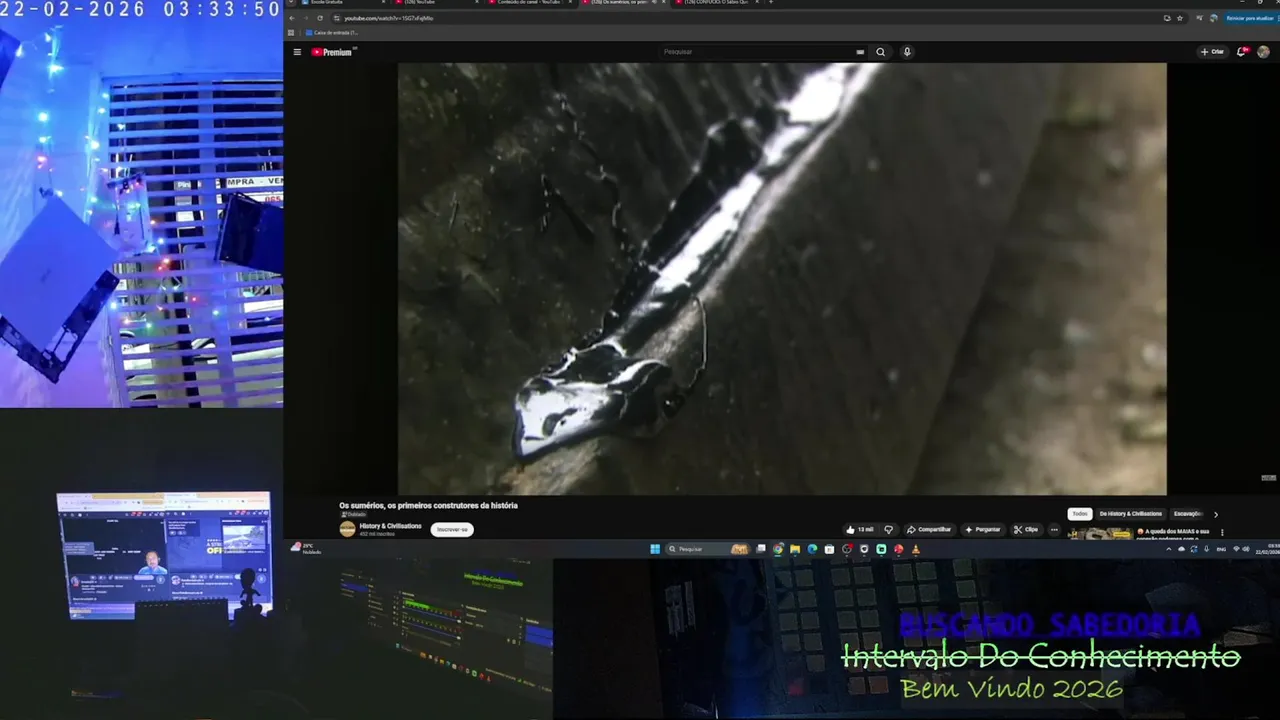Open the YouTube hamburger guide menu
1280x720 pixels.
[297, 52]
